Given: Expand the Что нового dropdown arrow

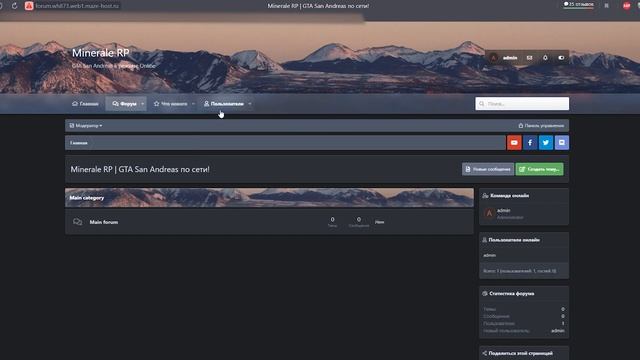Looking at the screenshot, I should [x=193, y=104].
